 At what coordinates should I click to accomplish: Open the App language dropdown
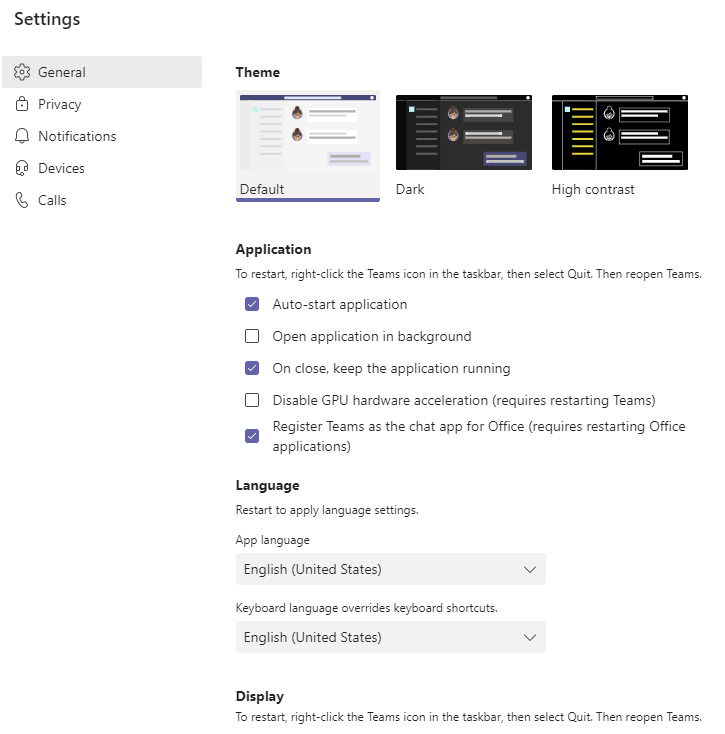click(x=391, y=569)
